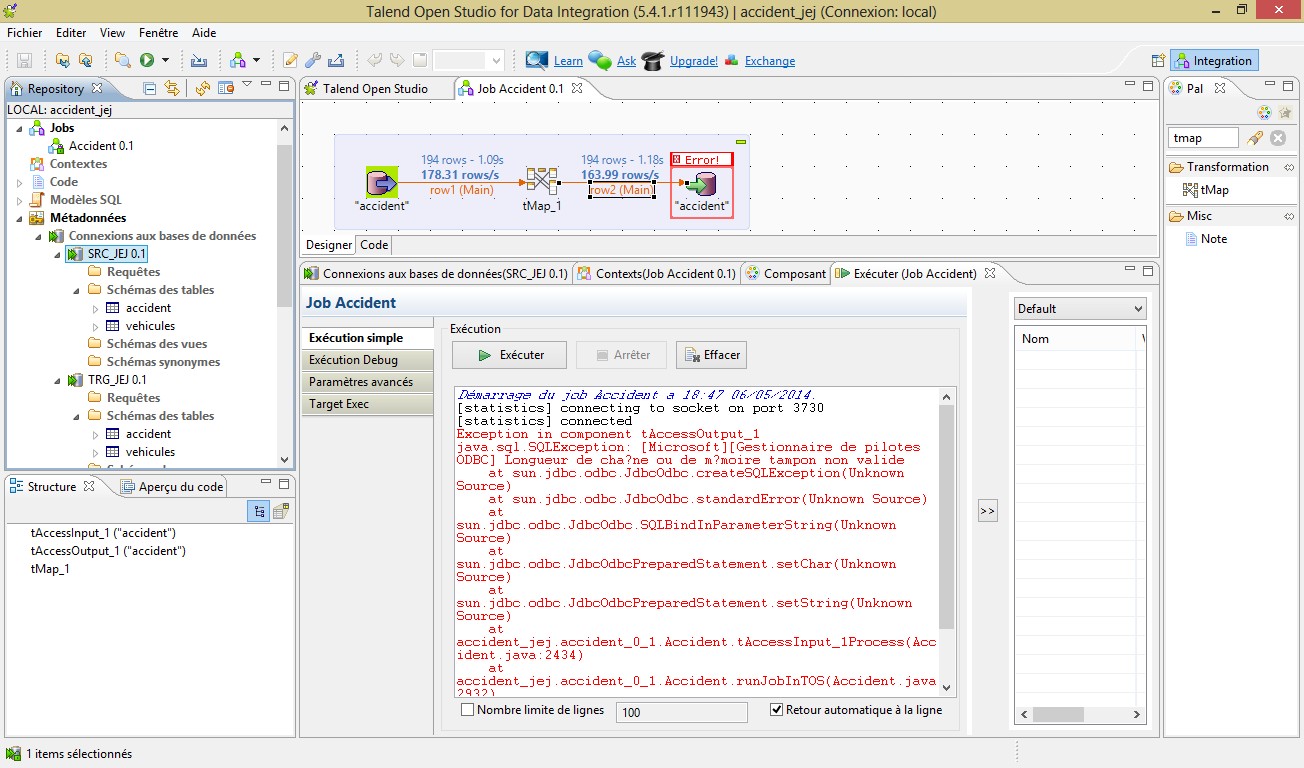The image size is (1304, 768).
Task: Select the Paramètres avancés side tab
Action: [367, 382]
